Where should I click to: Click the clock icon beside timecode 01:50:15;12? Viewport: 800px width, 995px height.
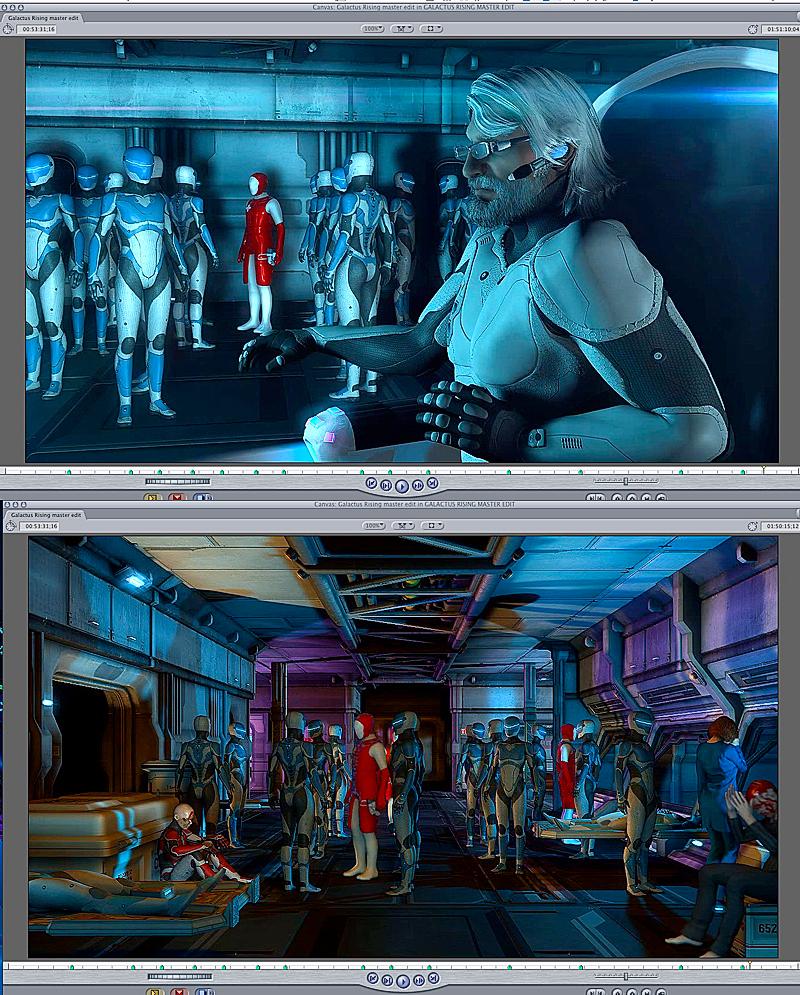click(x=752, y=526)
